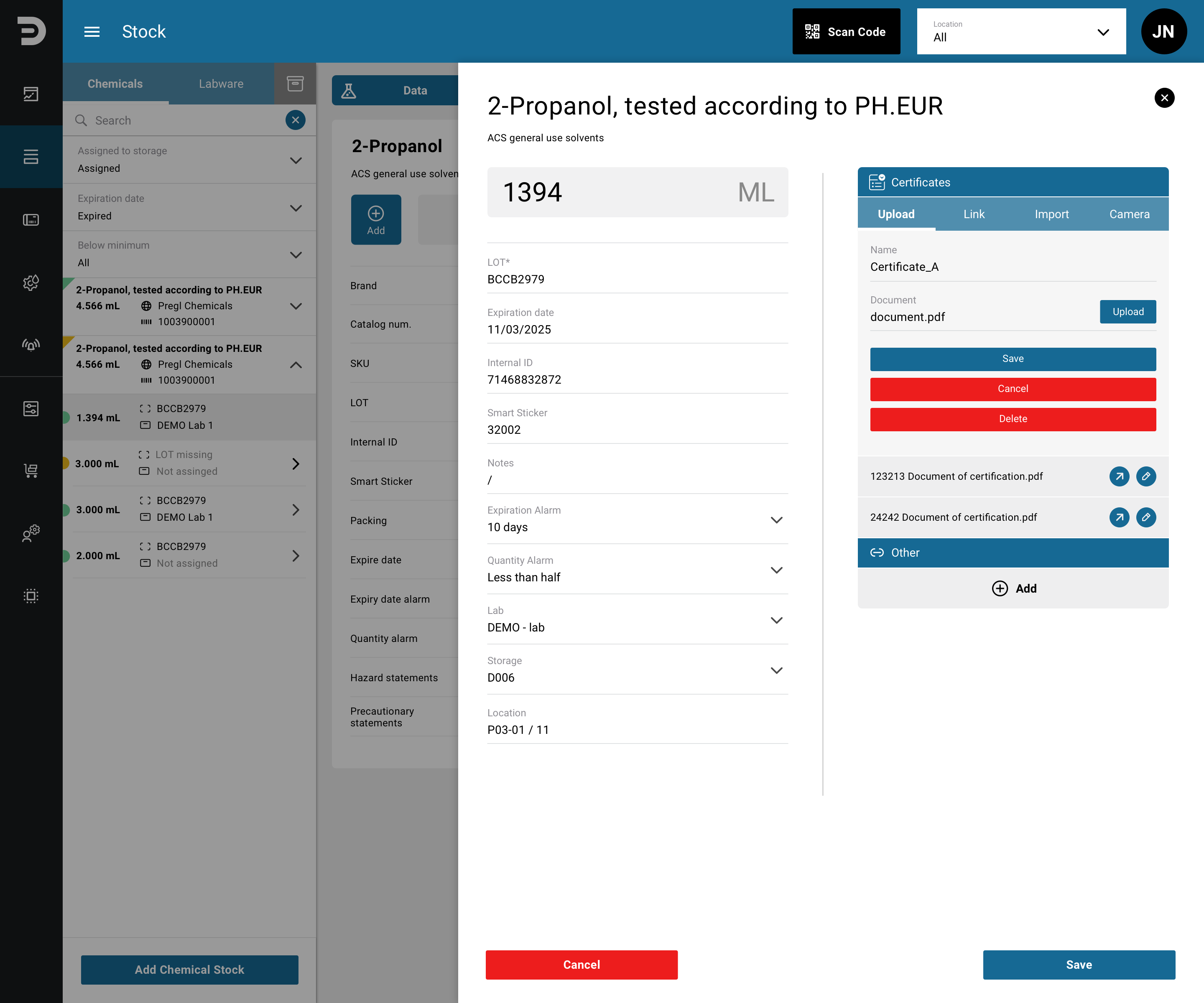
Task: Click the flask icon on Data tab
Action: [x=349, y=91]
